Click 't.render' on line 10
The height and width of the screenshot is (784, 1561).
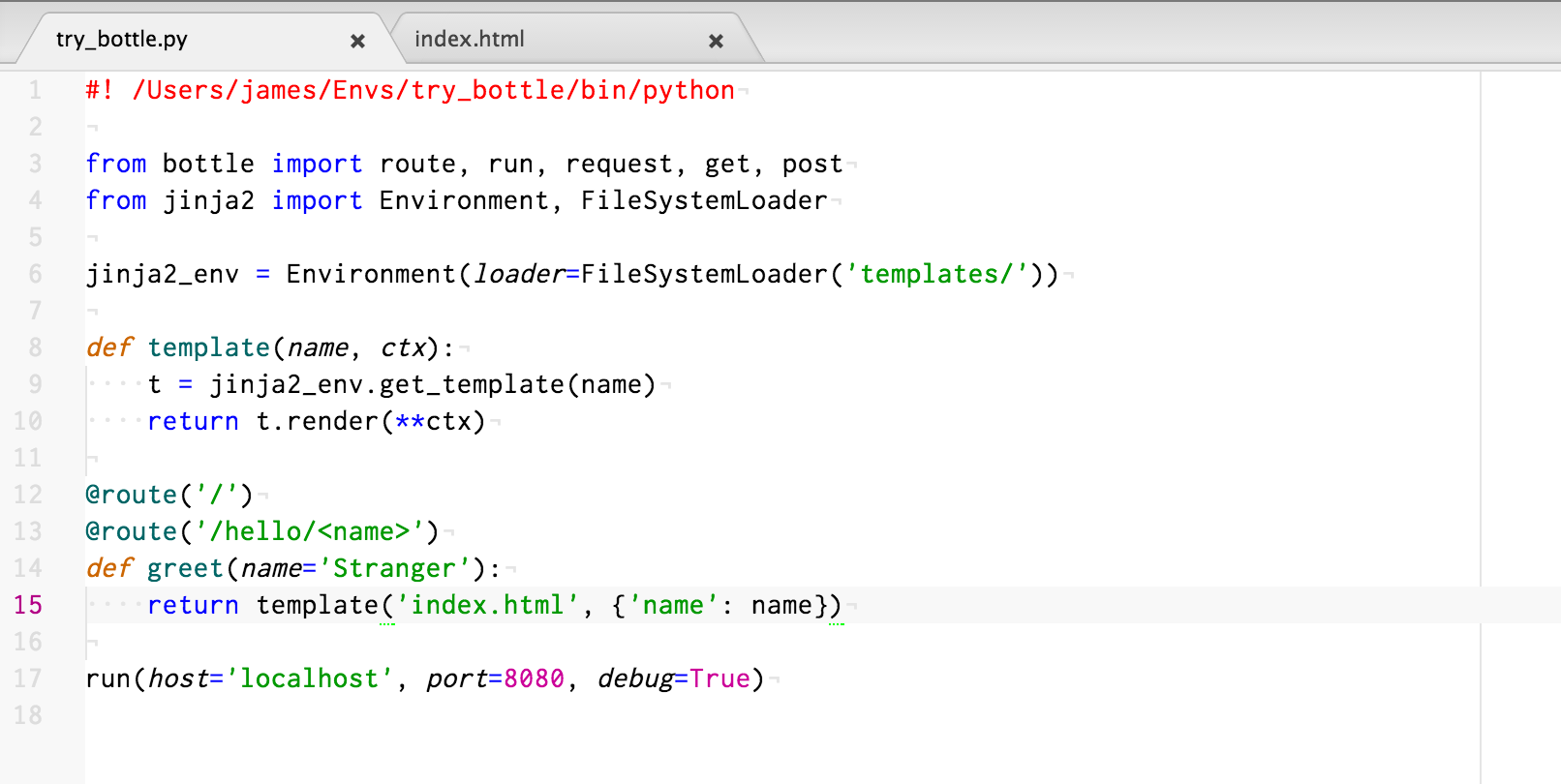point(317,421)
